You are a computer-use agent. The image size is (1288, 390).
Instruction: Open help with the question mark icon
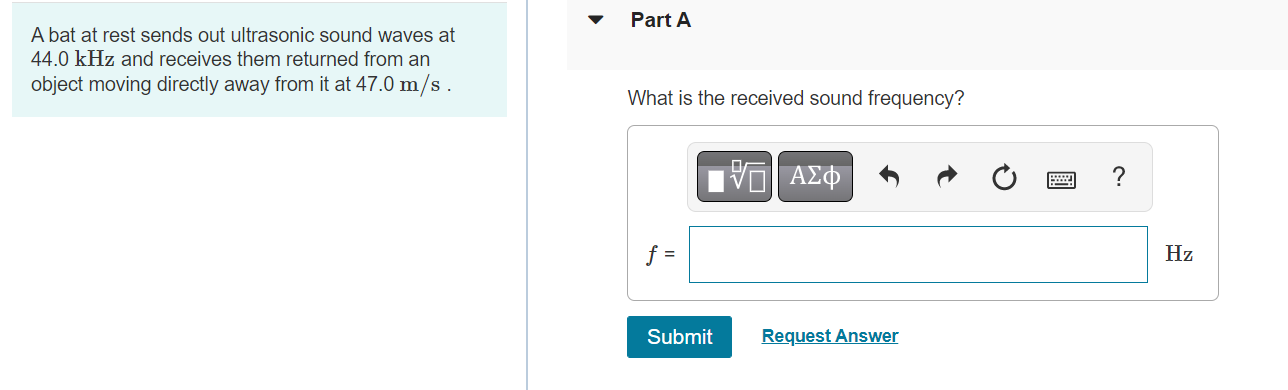pyautogui.click(x=1118, y=178)
